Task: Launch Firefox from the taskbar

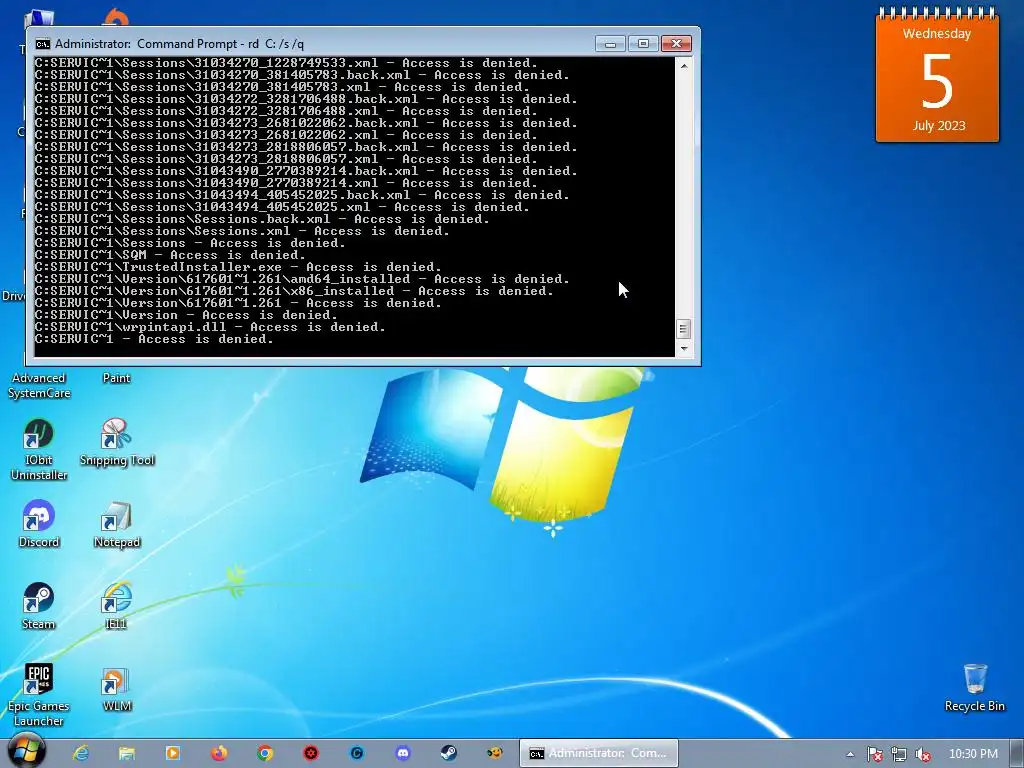Action: (219, 753)
